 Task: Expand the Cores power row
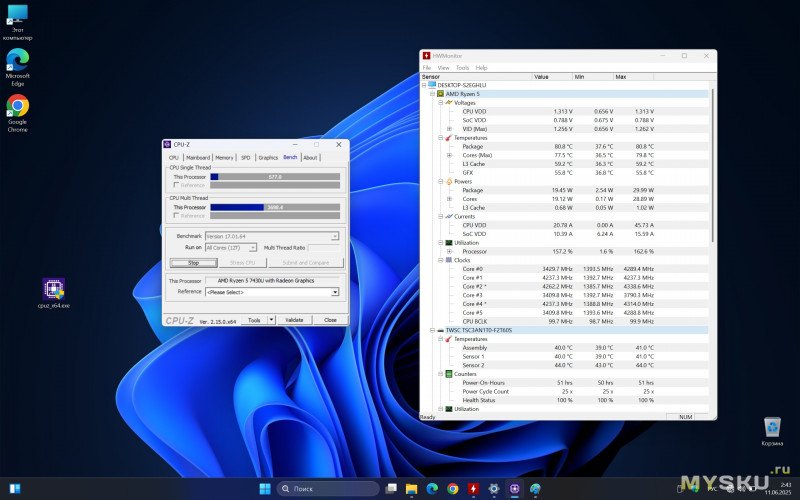coord(449,199)
